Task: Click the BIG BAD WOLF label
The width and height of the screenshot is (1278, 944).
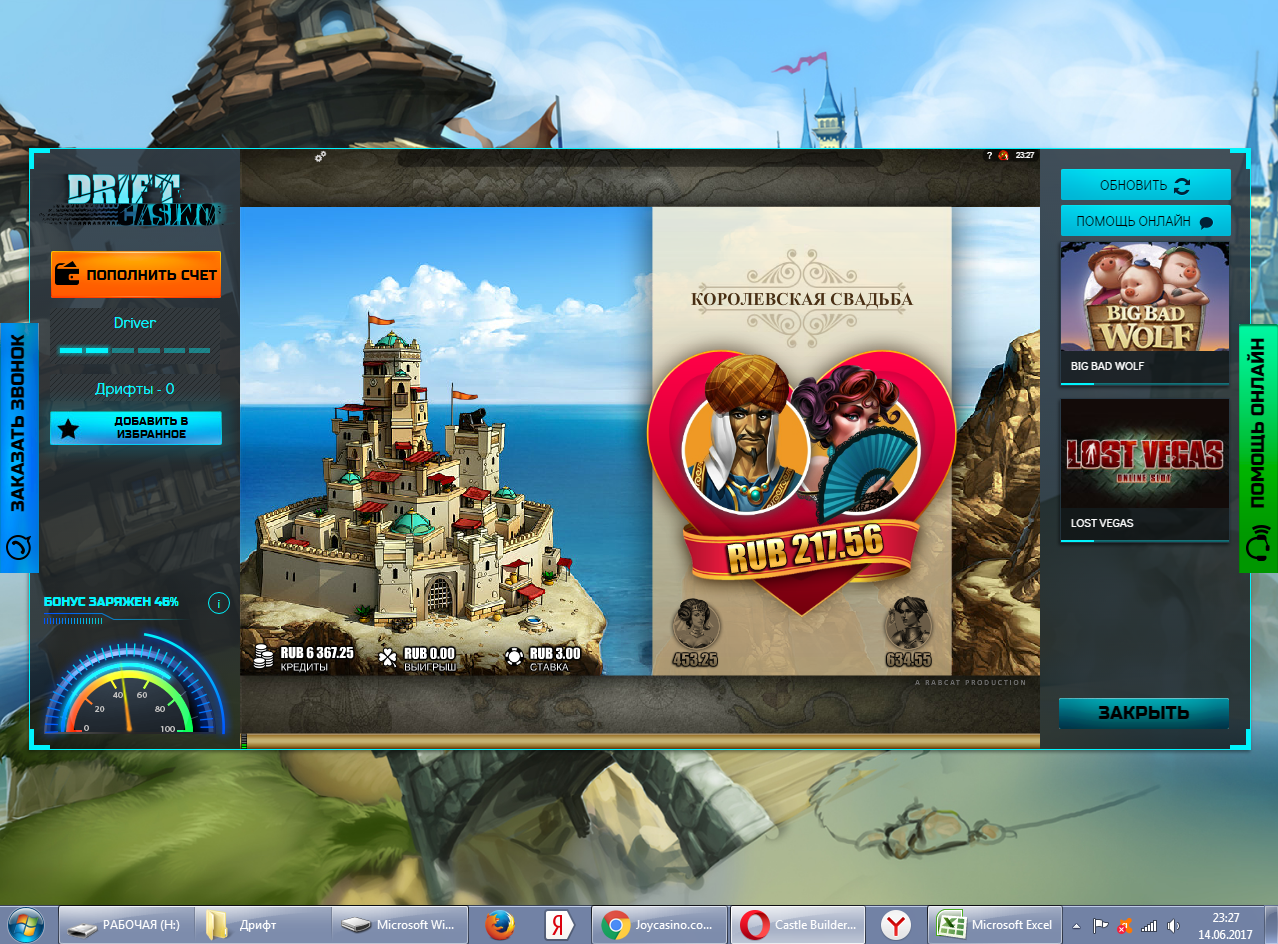Action: 1107,366
